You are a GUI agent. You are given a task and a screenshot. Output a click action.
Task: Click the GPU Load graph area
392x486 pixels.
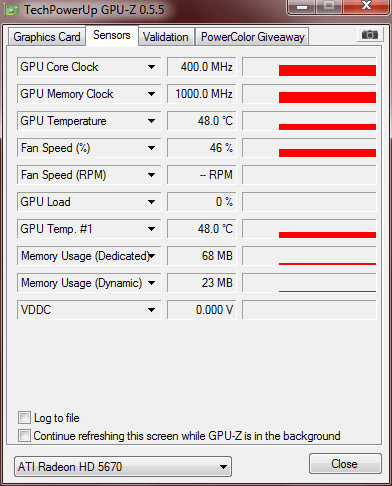coord(309,202)
